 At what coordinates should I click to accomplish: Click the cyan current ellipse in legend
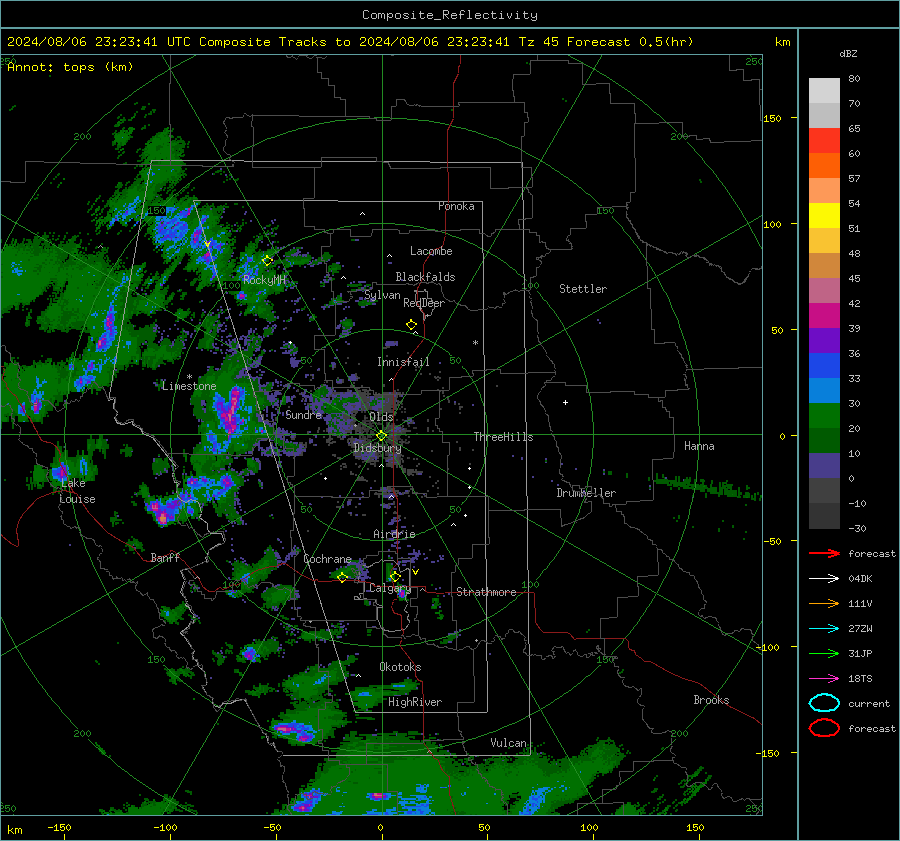pyautogui.click(x=824, y=703)
